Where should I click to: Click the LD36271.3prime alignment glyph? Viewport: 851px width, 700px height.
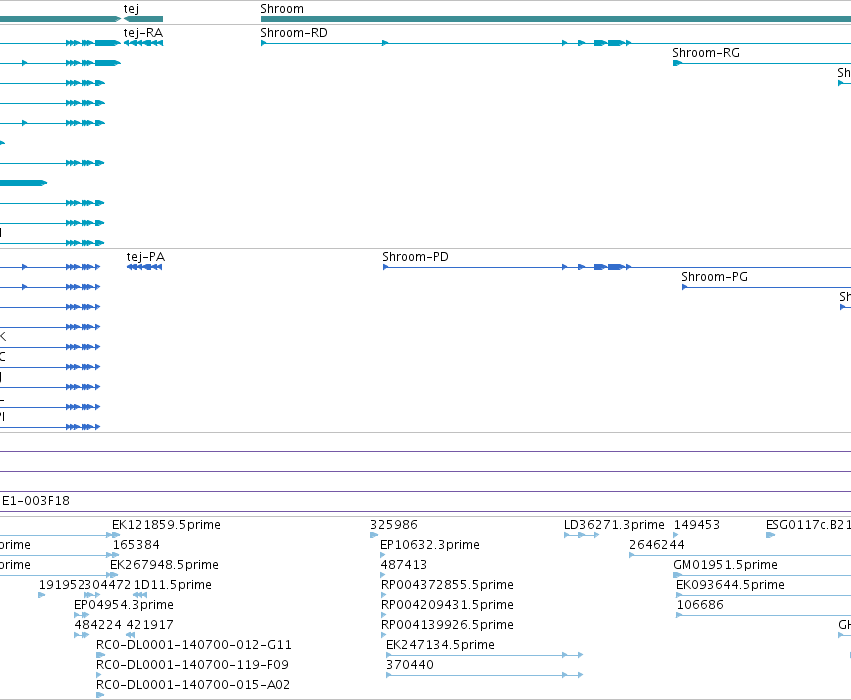click(x=581, y=535)
